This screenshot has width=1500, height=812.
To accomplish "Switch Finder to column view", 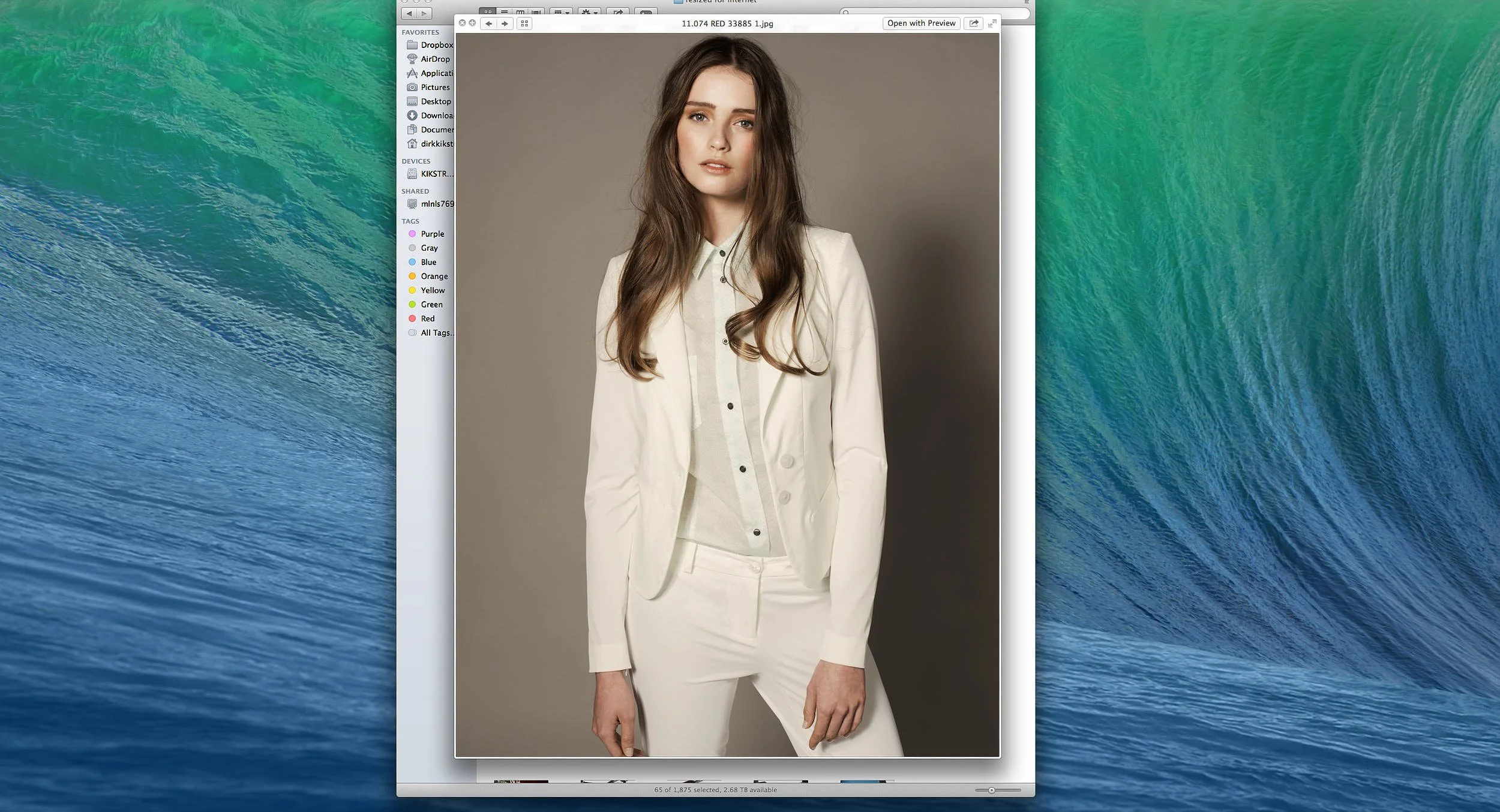I will coord(520,12).
